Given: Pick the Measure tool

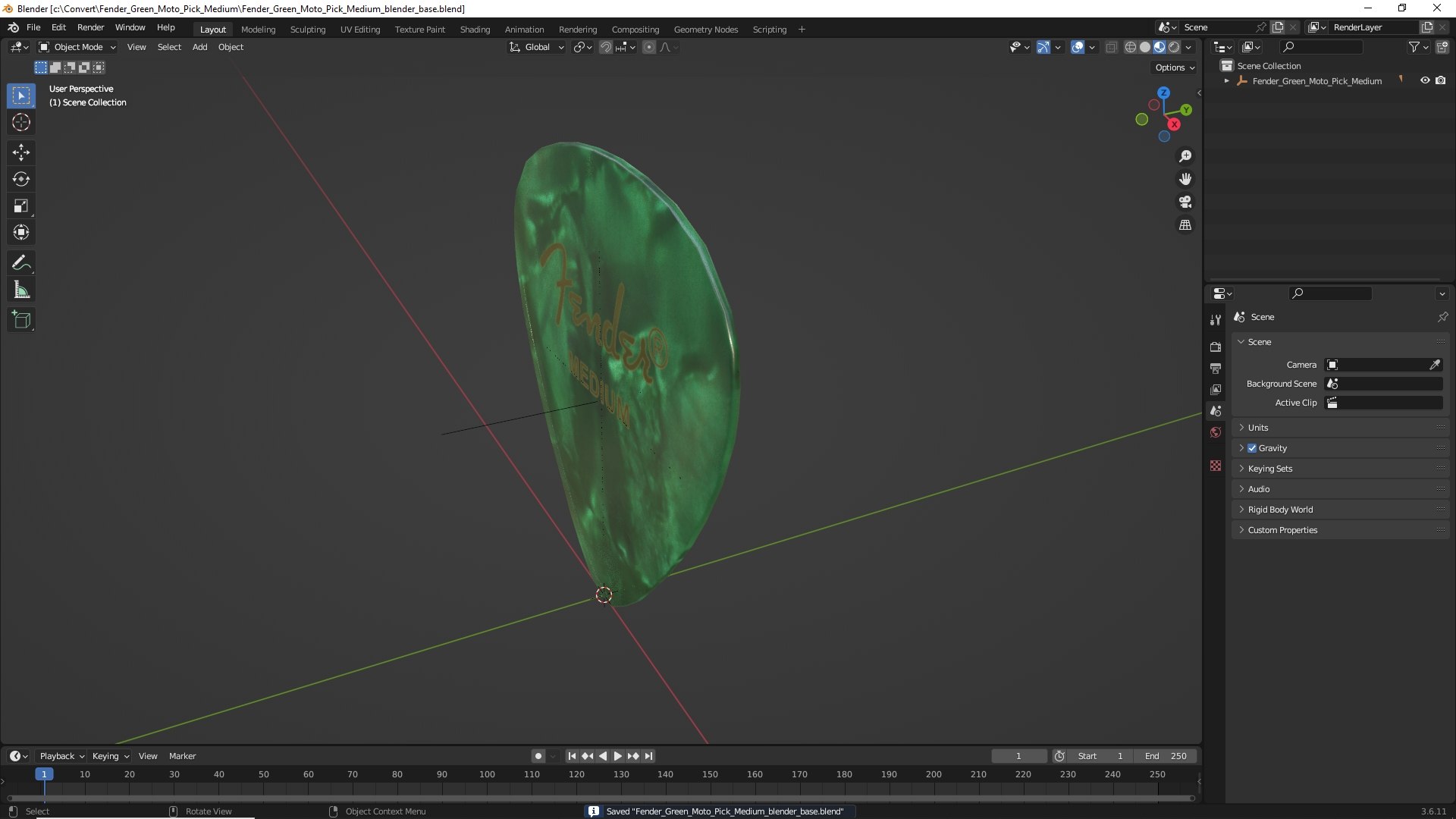Looking at the screenshot, I should pos(21,290).
